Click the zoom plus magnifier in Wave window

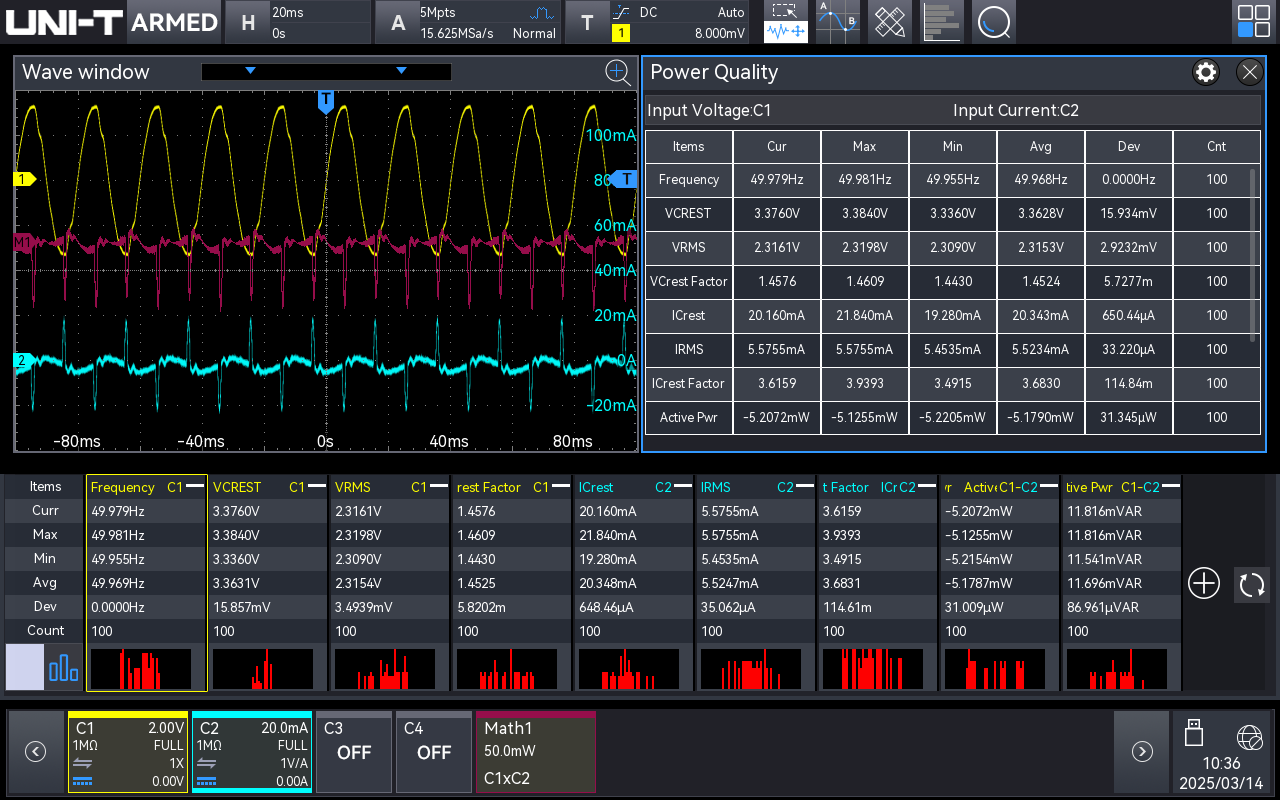[x=618, y=72]
